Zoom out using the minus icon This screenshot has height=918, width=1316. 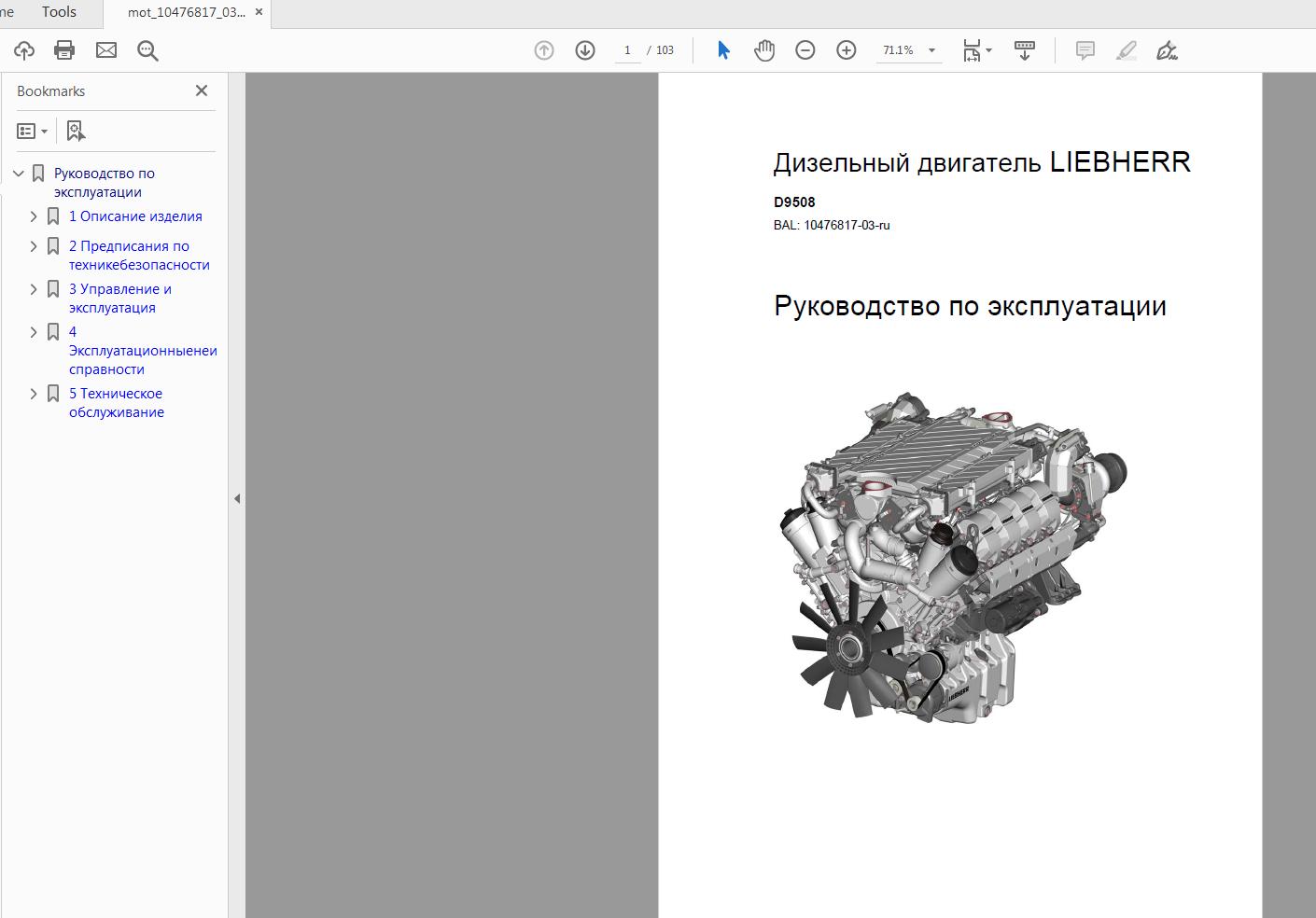805,49
